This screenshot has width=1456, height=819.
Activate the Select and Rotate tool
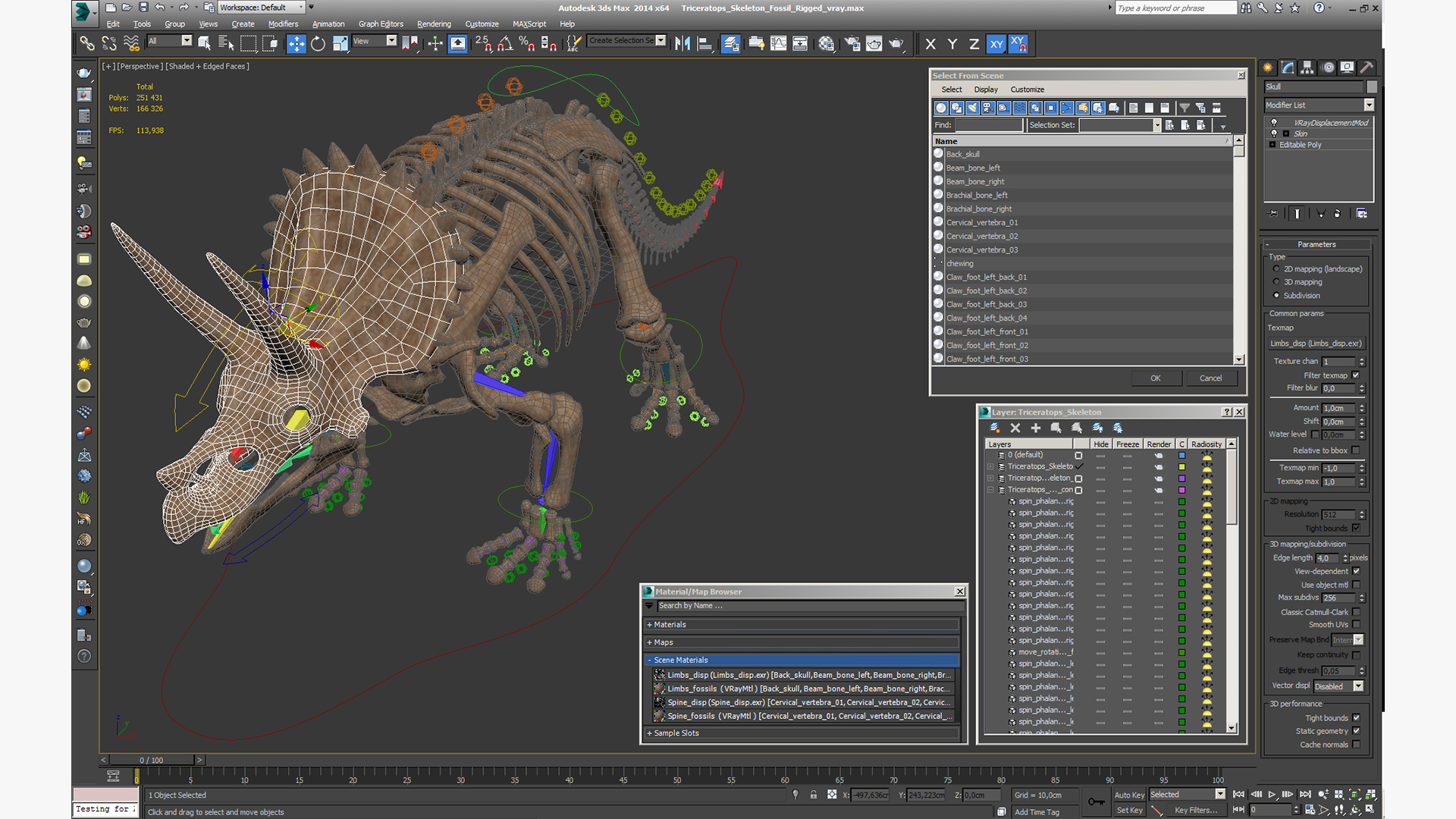(318, 44)
